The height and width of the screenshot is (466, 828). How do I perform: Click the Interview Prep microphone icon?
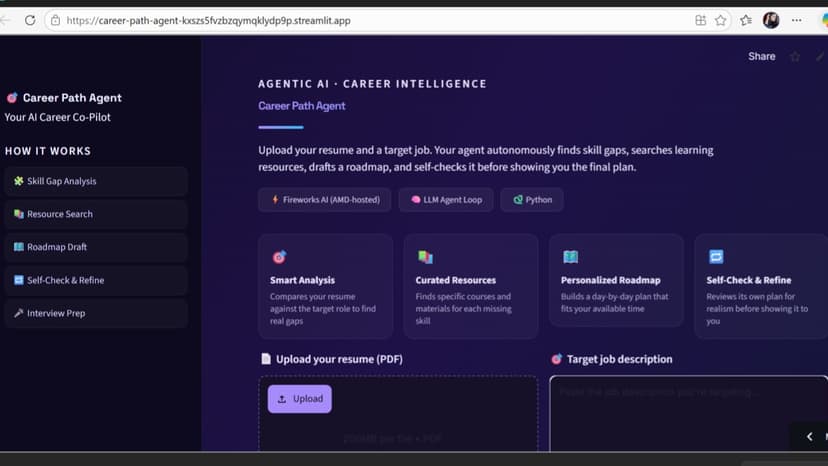pyautogui.click(x=18, y=313)
